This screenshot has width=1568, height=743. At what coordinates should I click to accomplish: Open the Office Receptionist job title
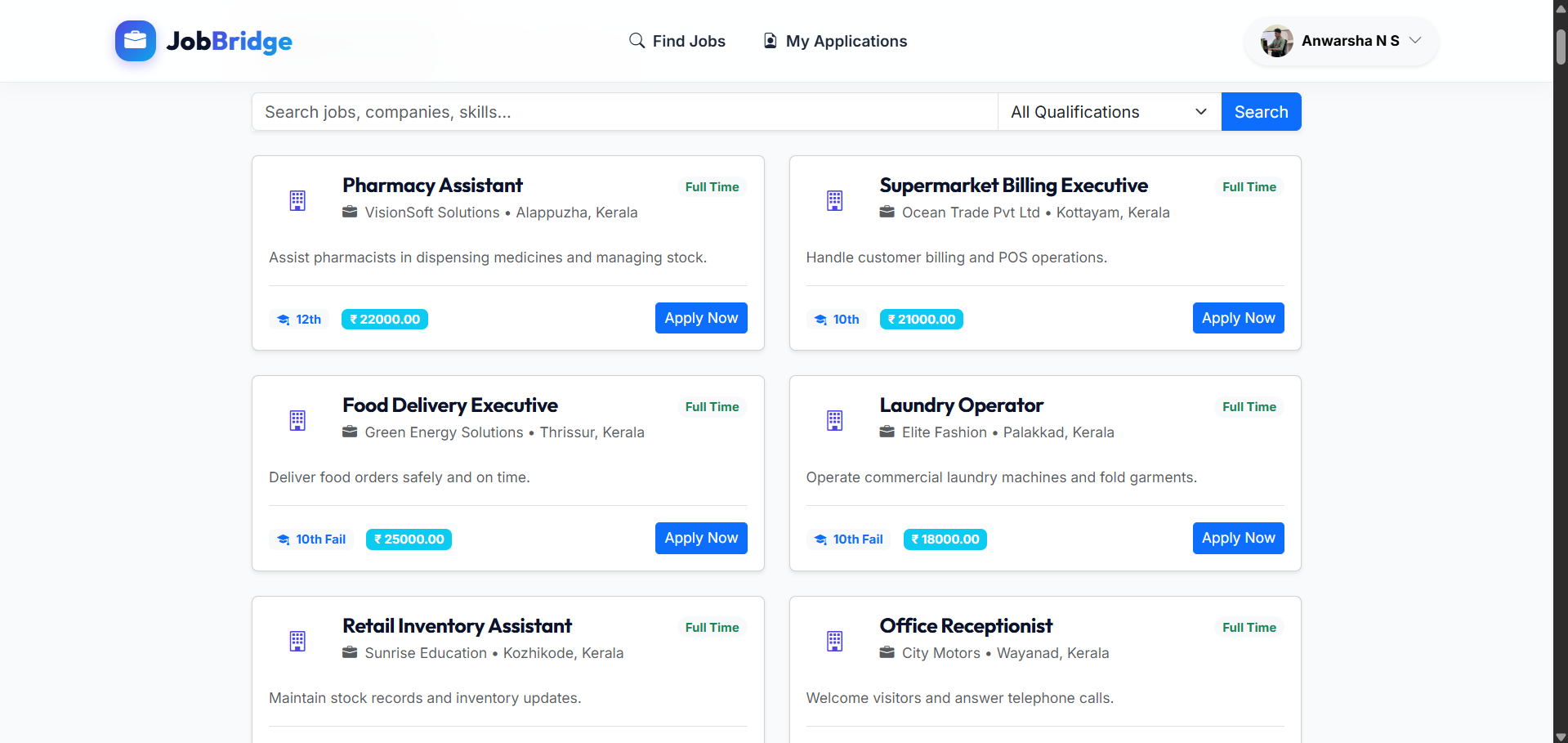pos(966,626)
